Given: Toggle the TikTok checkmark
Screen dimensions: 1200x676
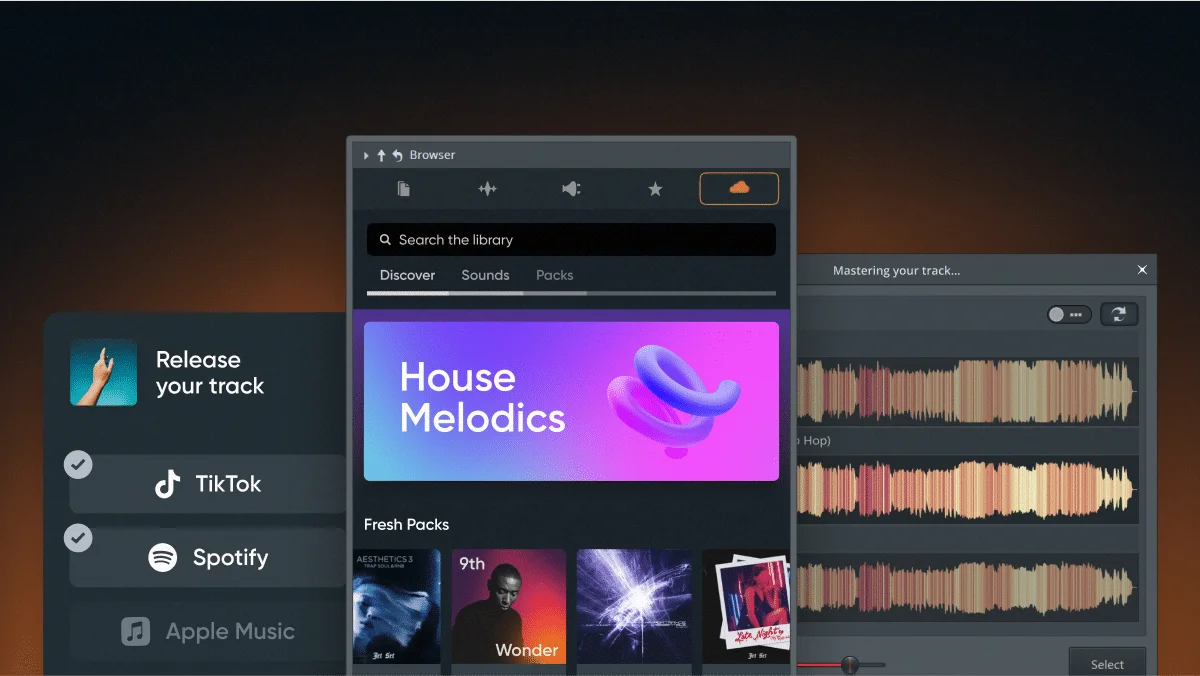Looking at the screenshot, I should 78,464.
